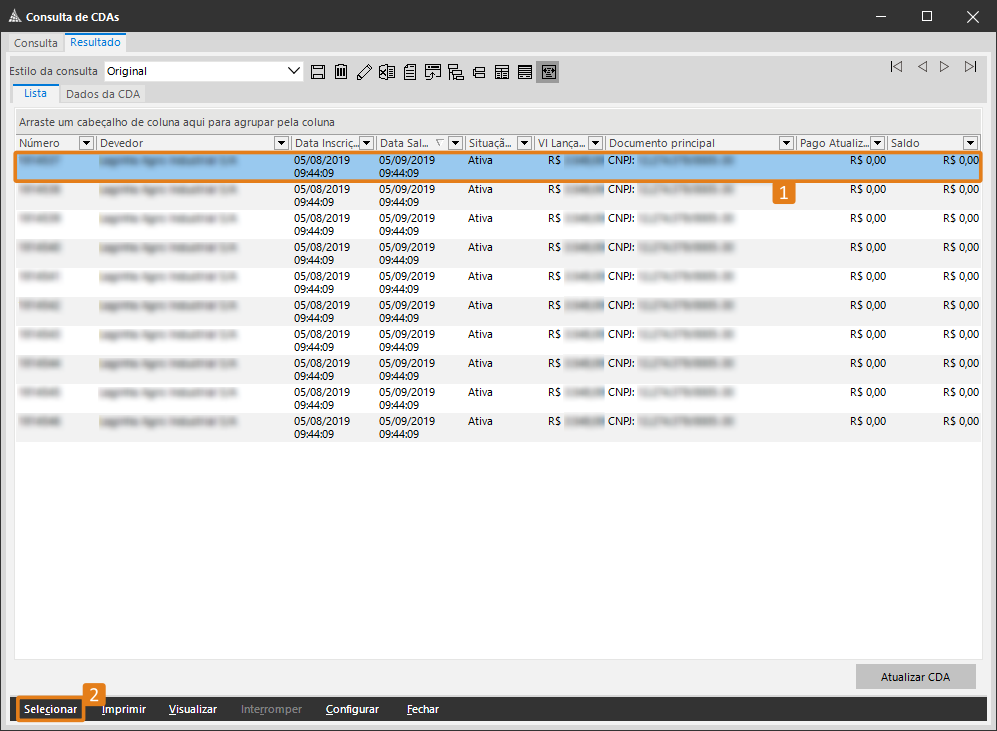Open the Estilo da consulta dropdown

(294, 71)
